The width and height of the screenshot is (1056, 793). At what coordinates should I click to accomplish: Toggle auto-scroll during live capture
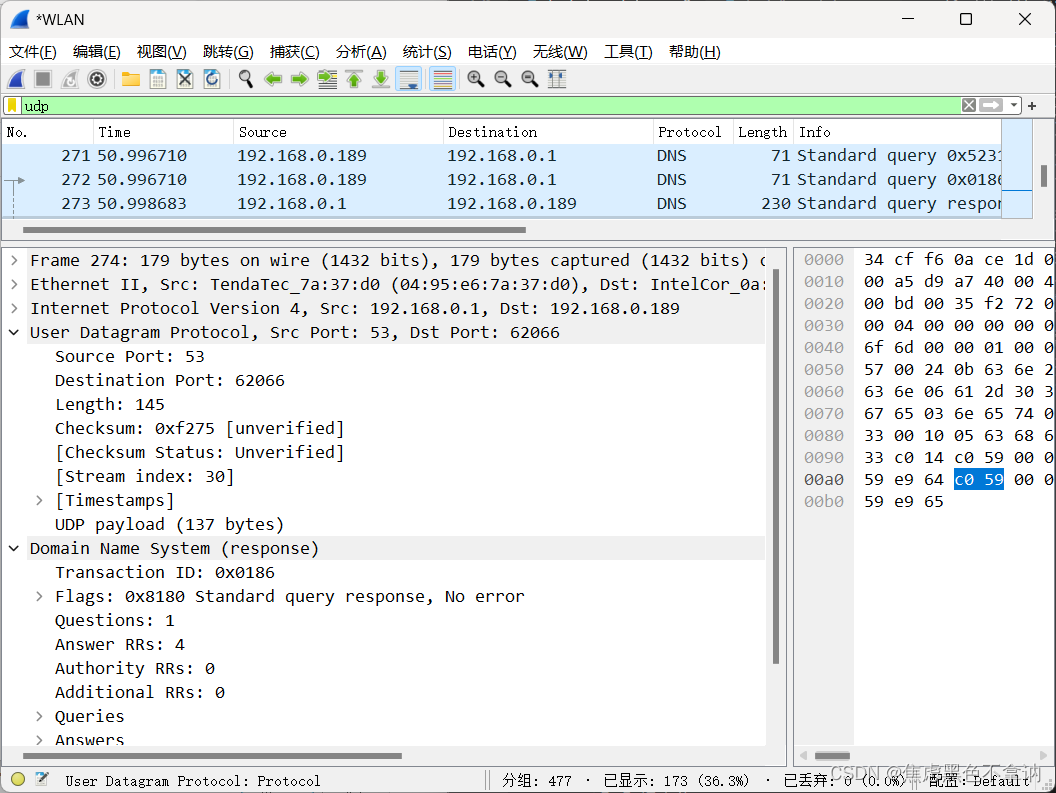(x=409, y=79)
